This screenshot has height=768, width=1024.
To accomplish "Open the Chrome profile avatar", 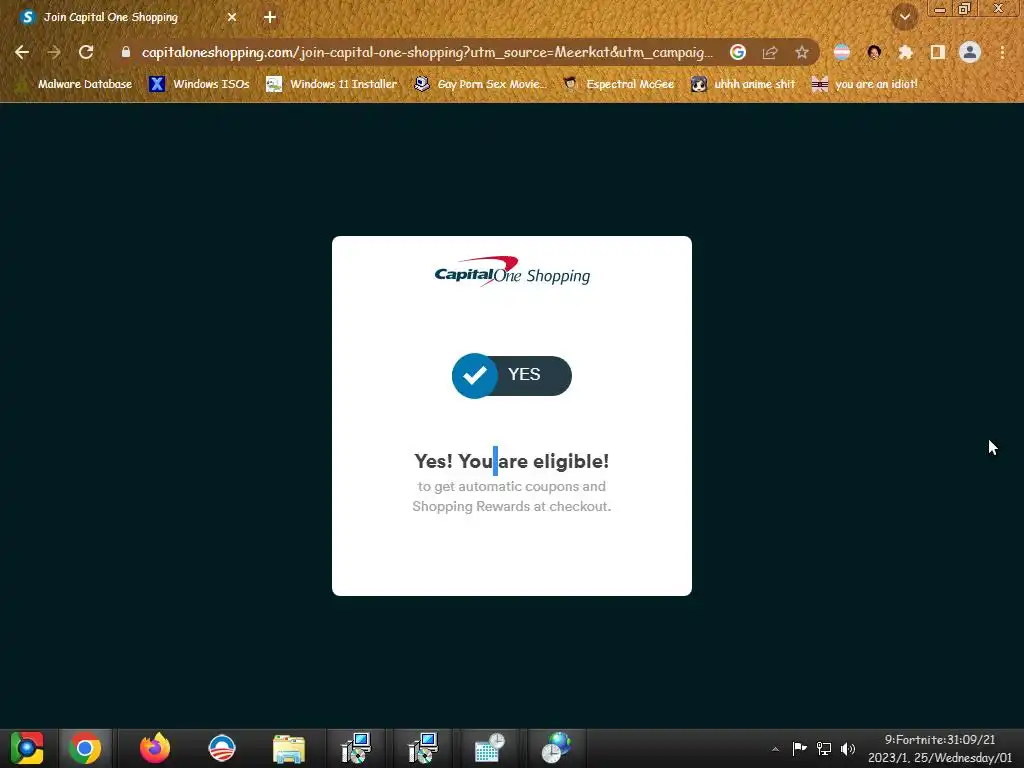I will pyautogui.click(x=970, y=52).
